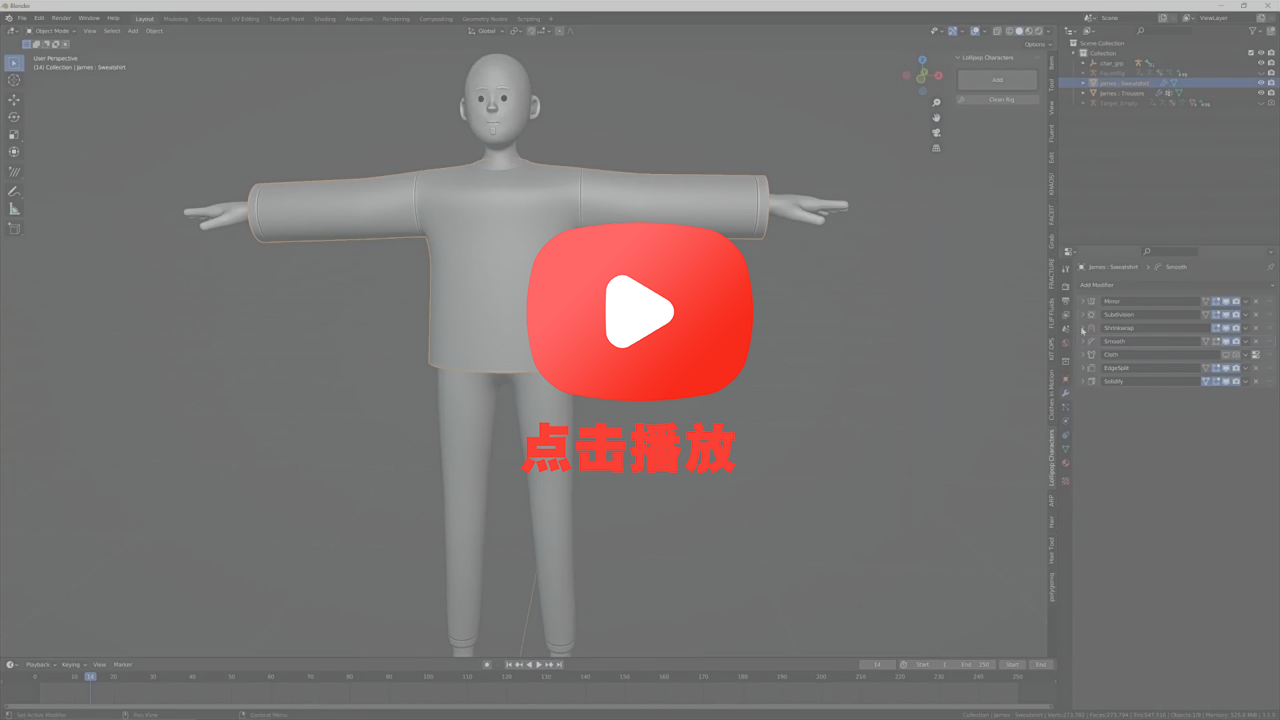
Task: Remove the Subdivision modifier with its X
Action: (1256, 314)
